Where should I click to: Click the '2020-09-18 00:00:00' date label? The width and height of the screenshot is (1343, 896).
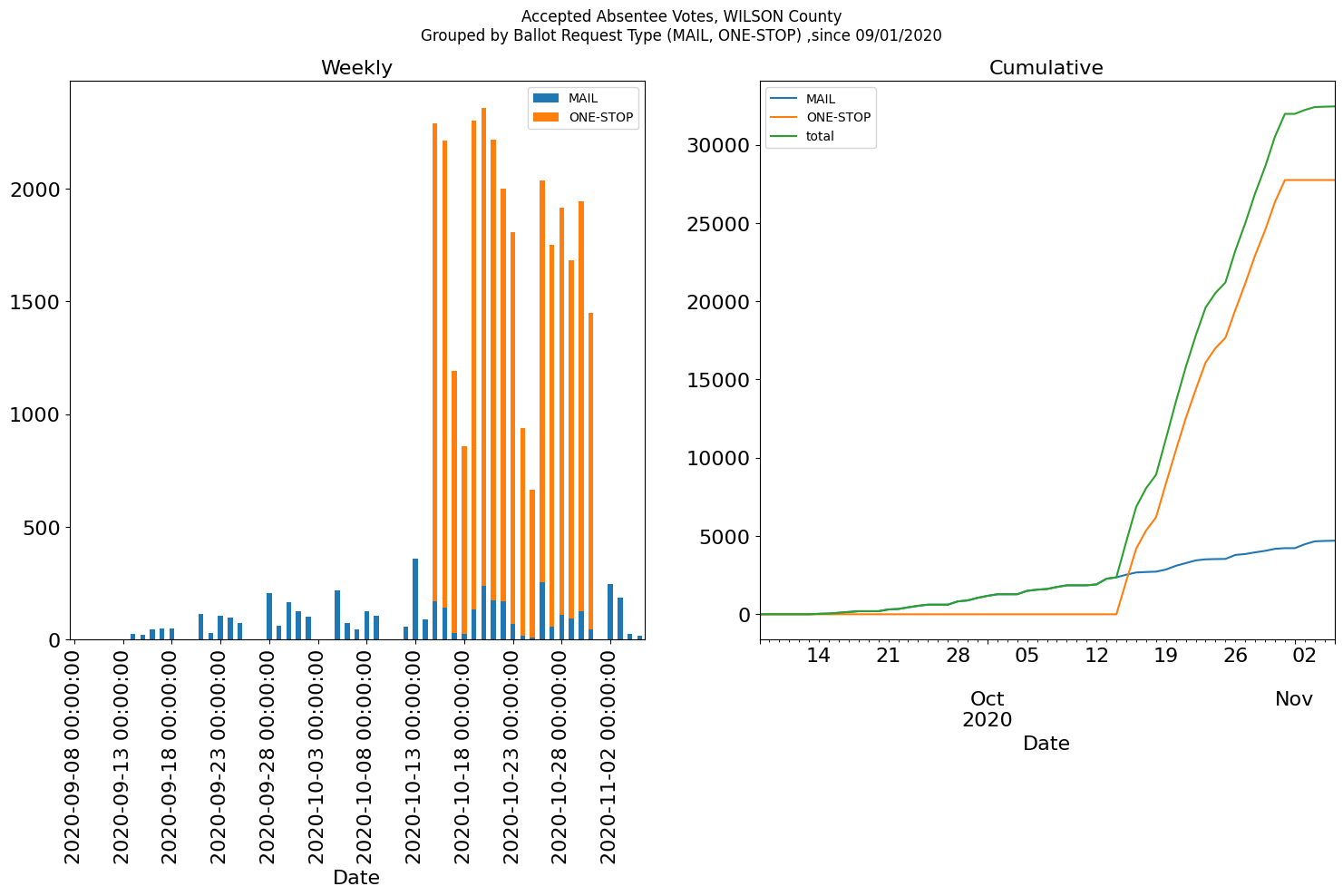(x=171, y=755)
